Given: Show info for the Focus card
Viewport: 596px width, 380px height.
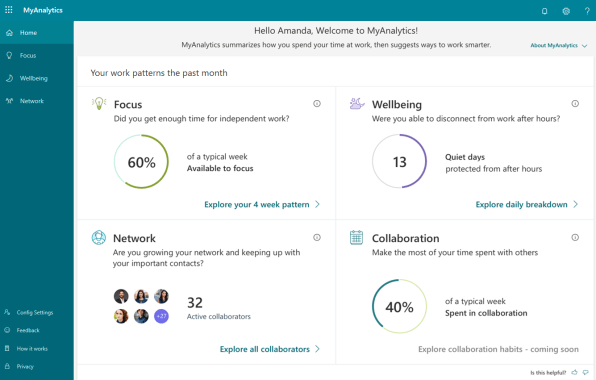Looking at the screenshot, I should [317, 103].
